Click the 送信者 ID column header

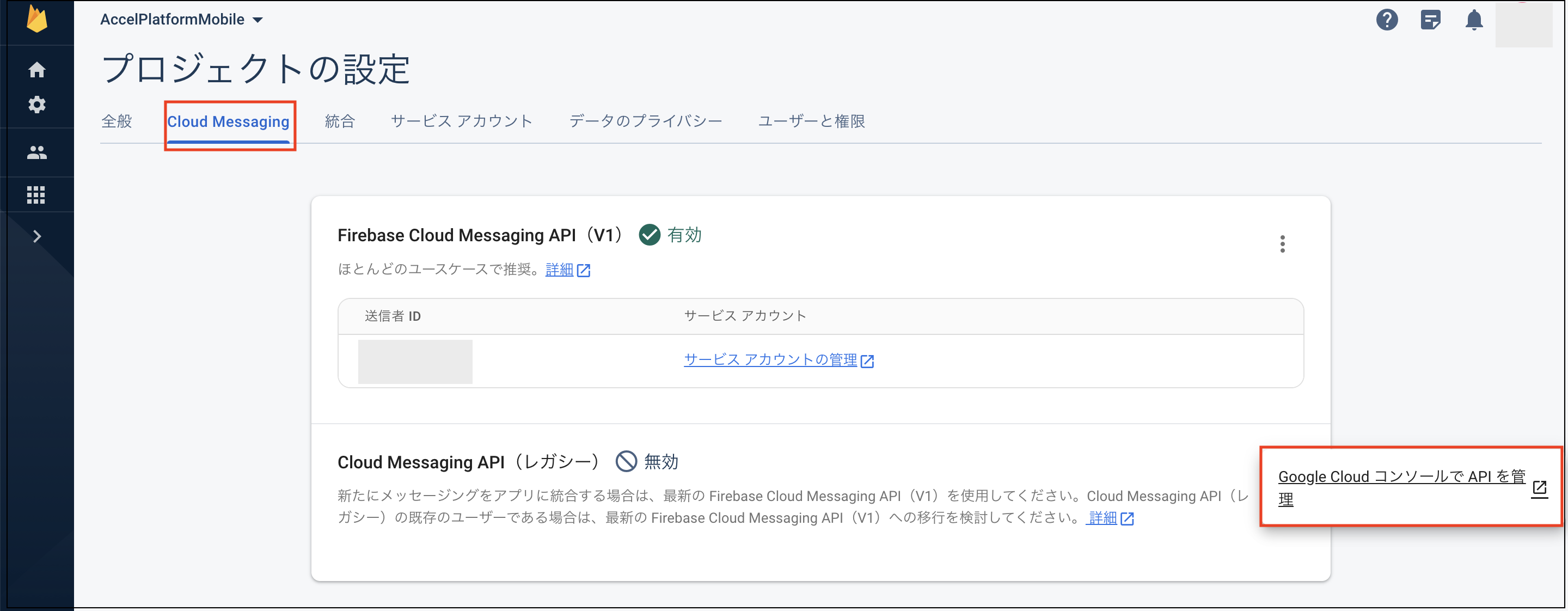(x=393, y=316)
